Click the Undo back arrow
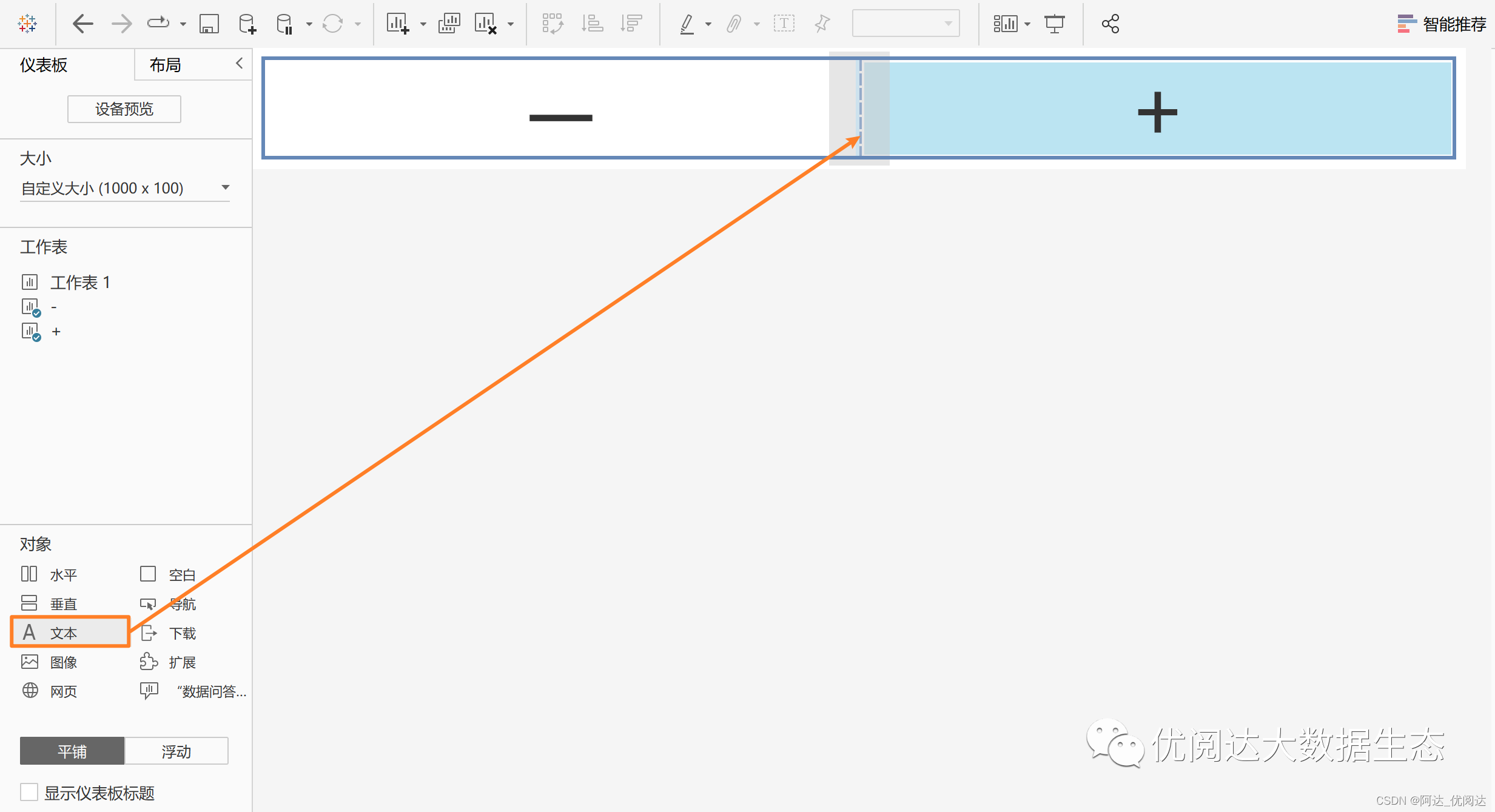 pyautogui.click(x=82, y=24)
